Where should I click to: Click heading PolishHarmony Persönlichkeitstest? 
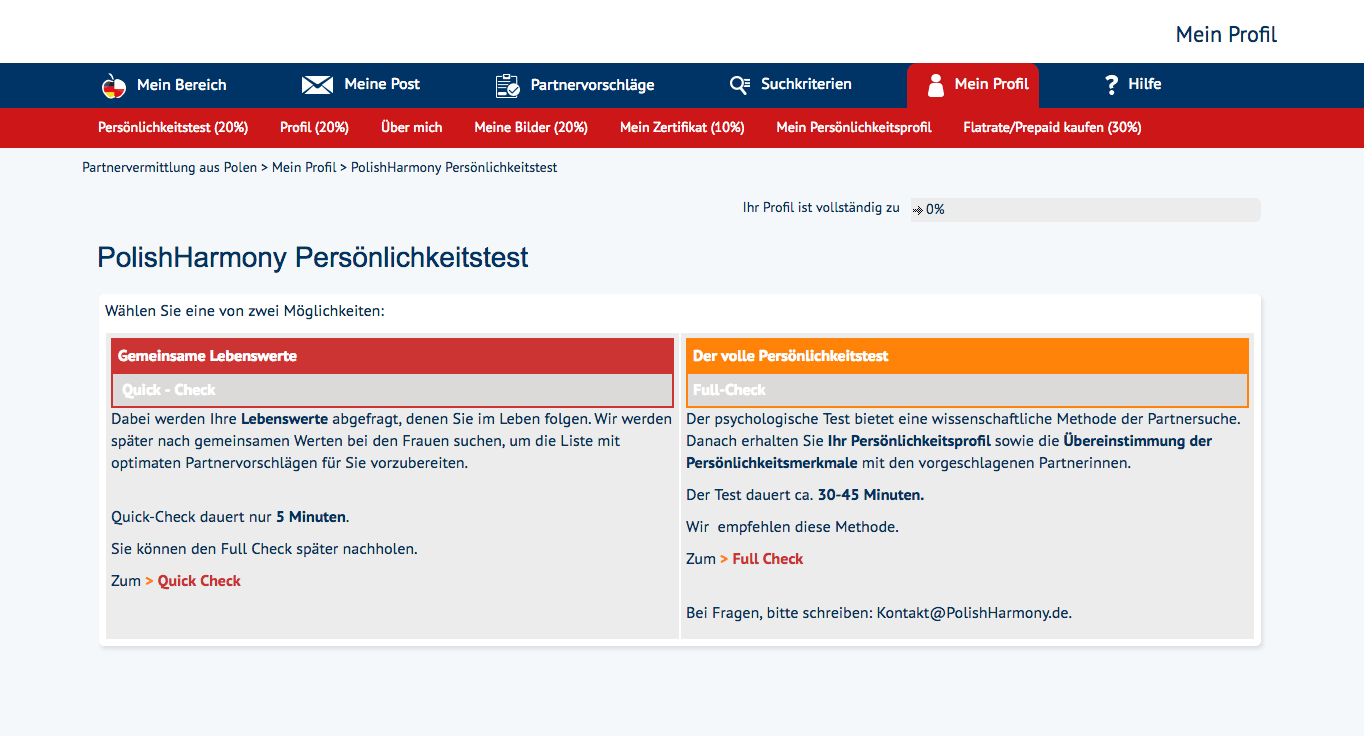[313, 258]
